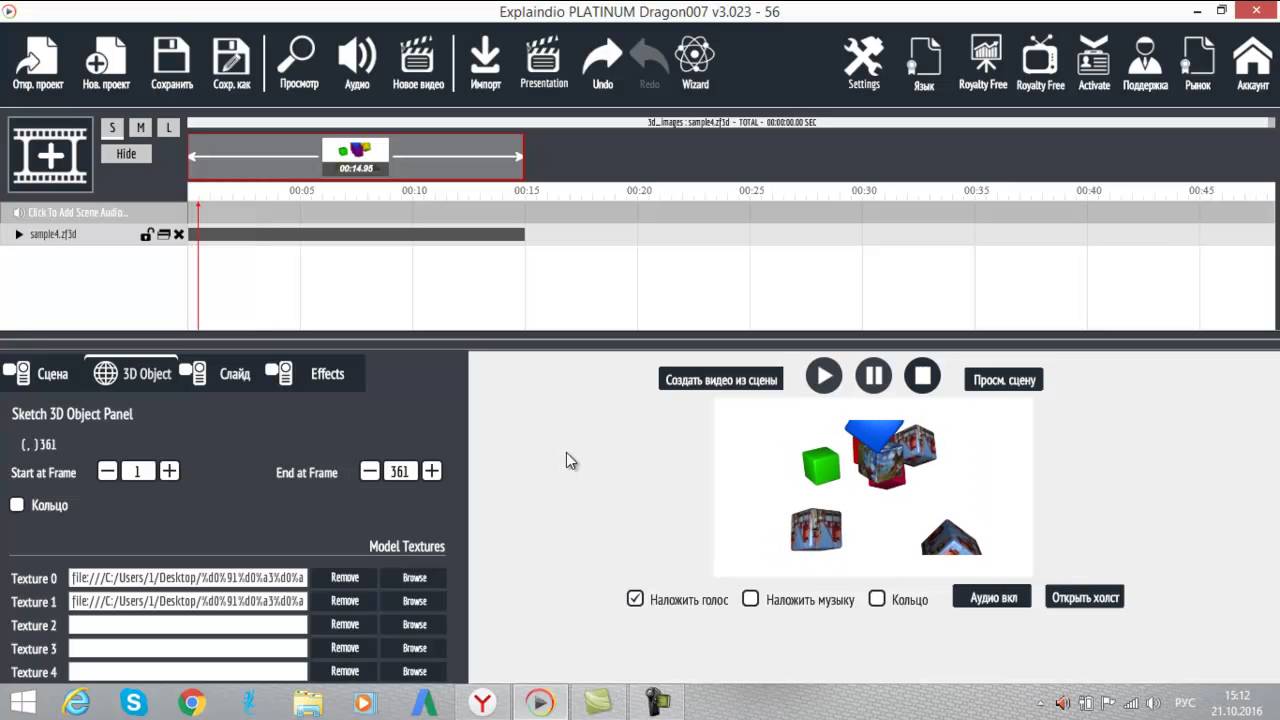The height and width of the screenshot is (720, 1280).
Task: Click Аудио вкл button
Action: click(993, 597)
